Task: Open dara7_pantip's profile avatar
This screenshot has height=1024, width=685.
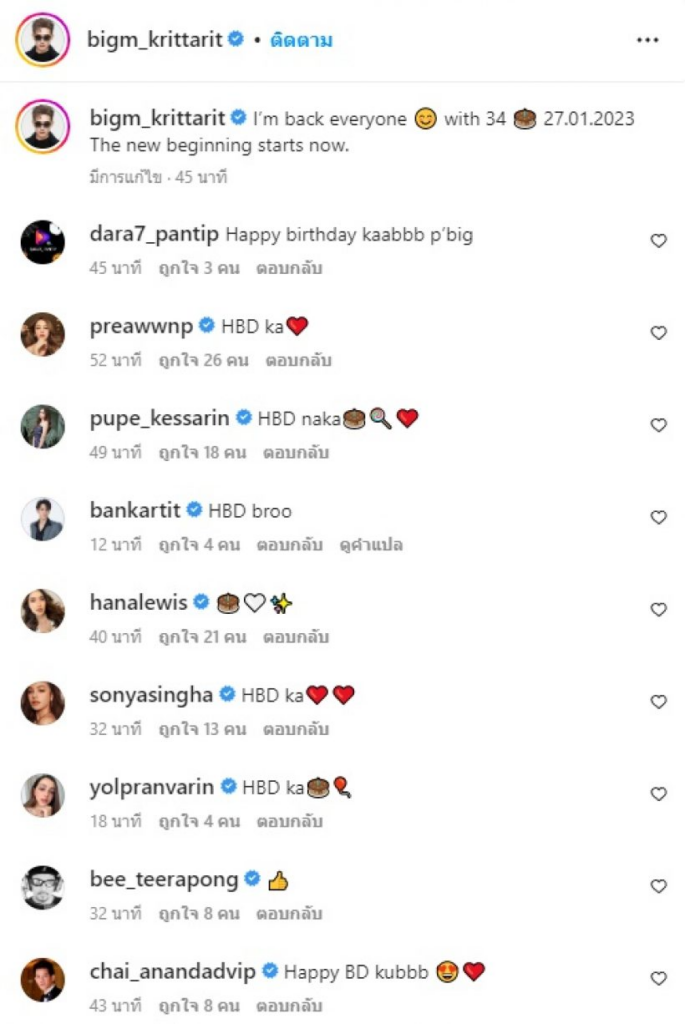Action: pos(42,242)
